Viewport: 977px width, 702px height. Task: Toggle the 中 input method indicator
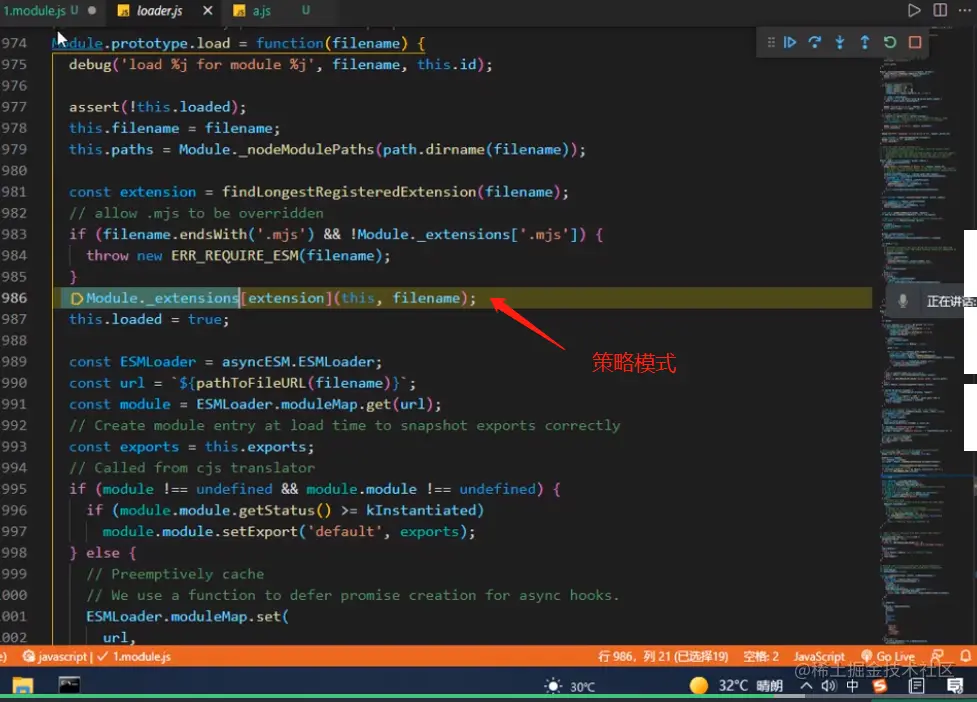(852, 686)
